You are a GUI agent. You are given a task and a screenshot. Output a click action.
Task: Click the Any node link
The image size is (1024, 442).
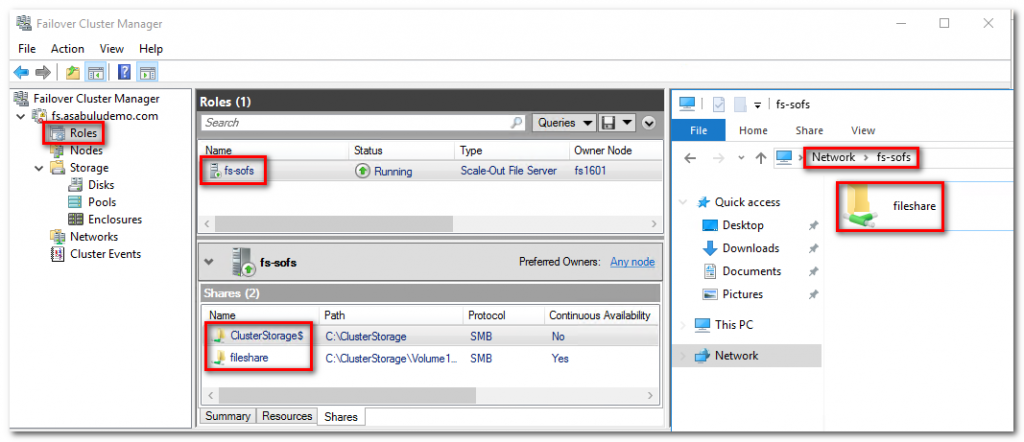coord(632,262)
